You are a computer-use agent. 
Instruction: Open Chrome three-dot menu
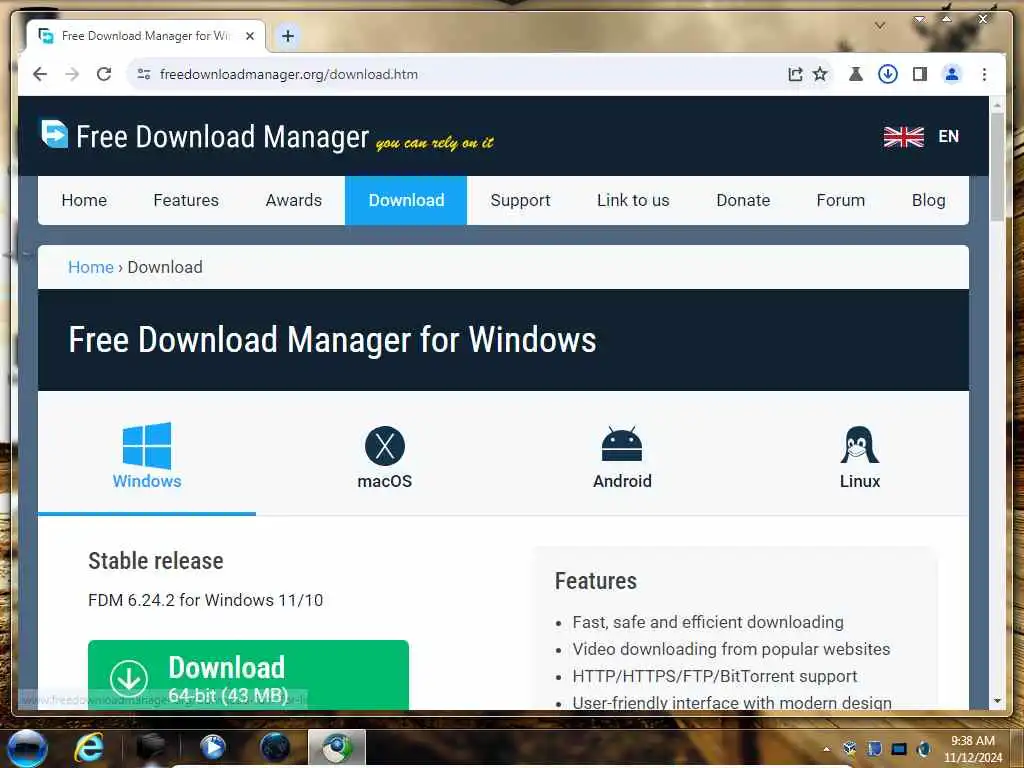(984, 74)
